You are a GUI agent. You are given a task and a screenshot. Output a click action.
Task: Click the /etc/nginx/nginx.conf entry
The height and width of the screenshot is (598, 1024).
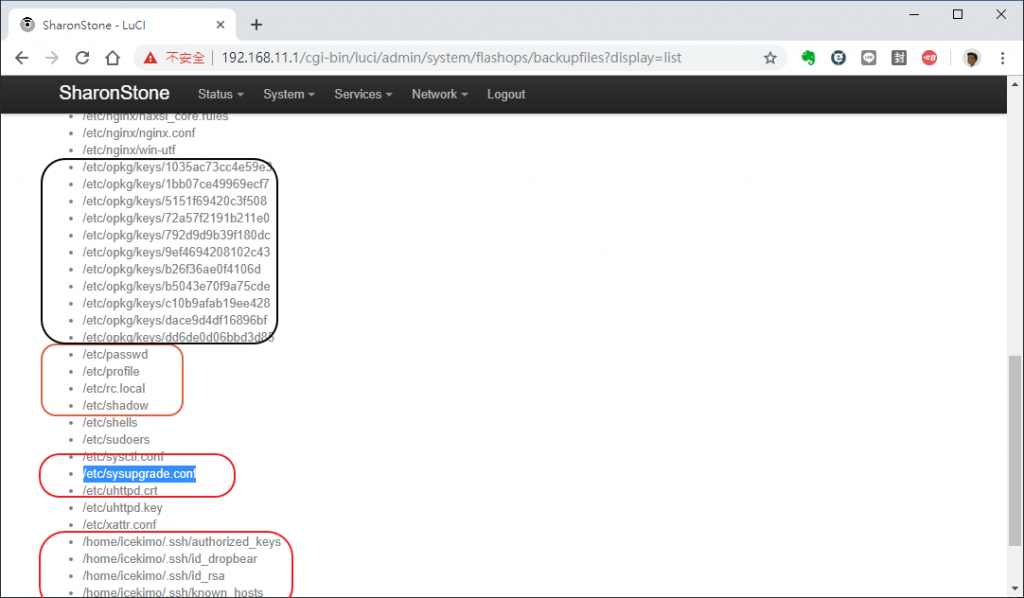point(139,133)
